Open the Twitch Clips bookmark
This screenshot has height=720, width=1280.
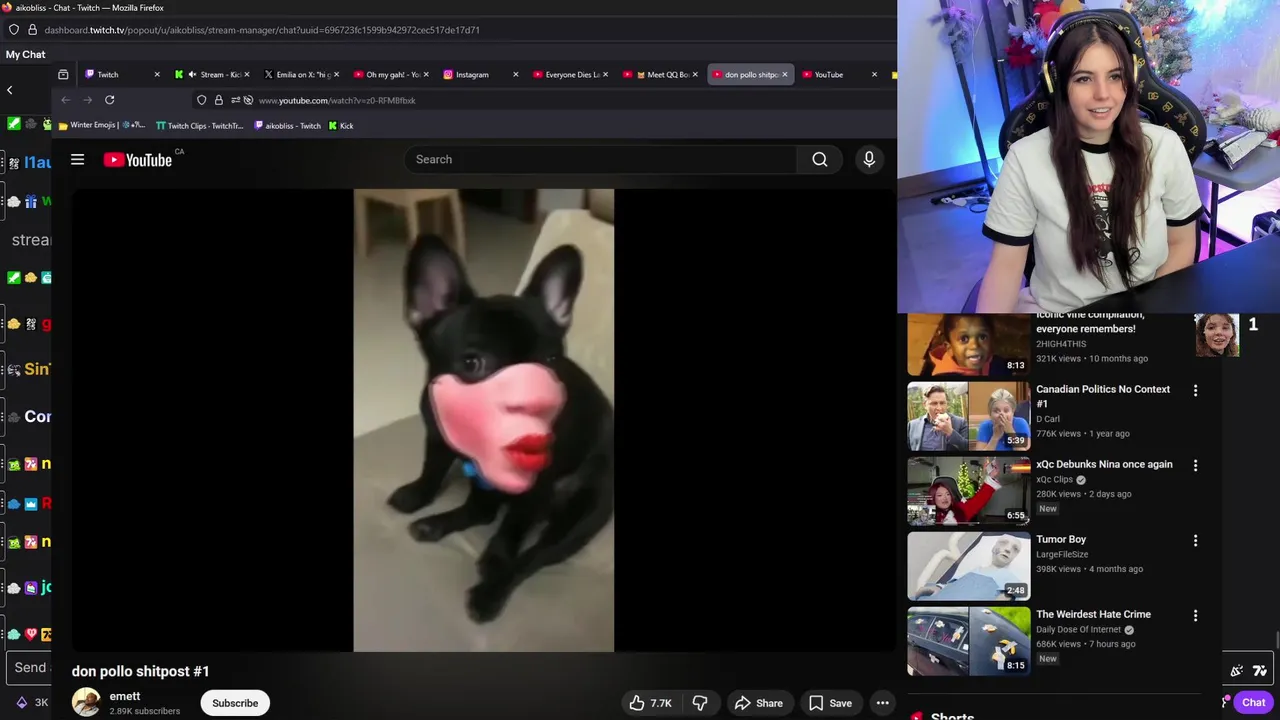[x=199, y=125]
